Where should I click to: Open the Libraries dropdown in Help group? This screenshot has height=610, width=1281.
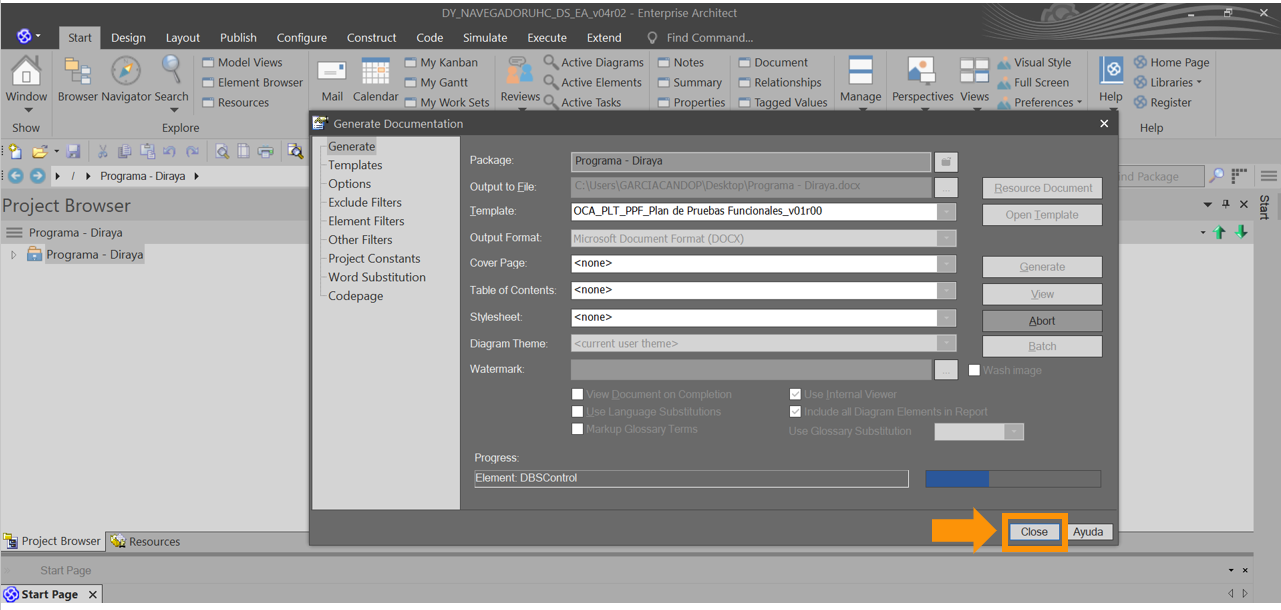pos(1168,82)
